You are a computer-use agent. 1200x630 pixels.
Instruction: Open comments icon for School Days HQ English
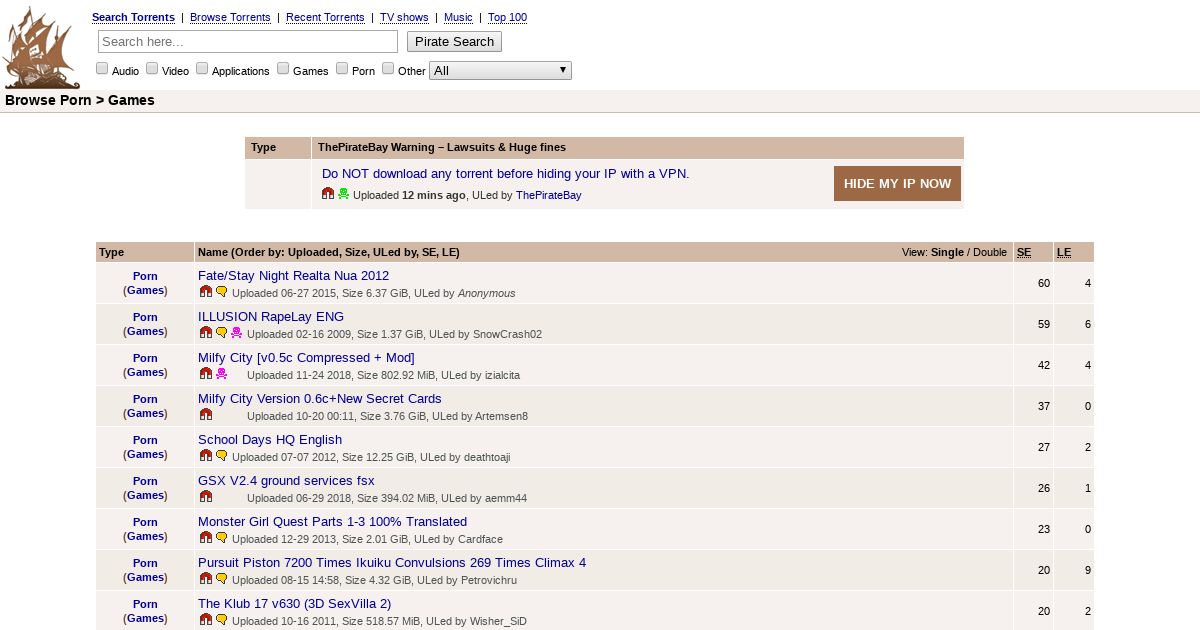pyautogui.click(x=222, y=455)
